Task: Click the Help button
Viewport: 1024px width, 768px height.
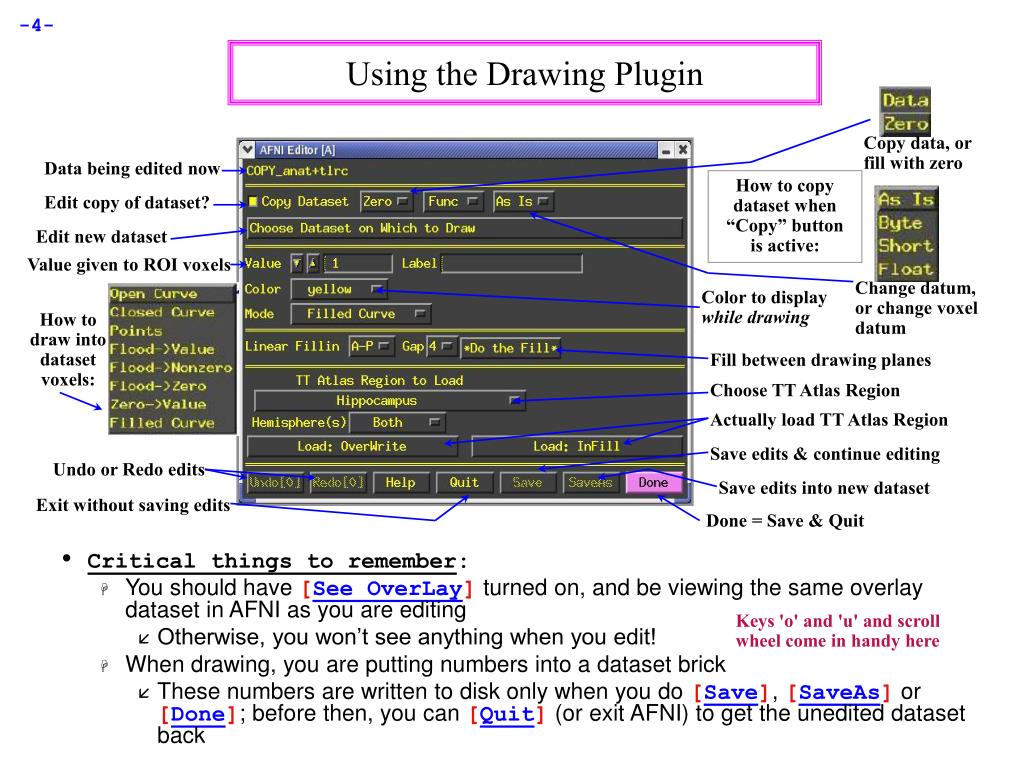Action: (x=400, y=483)
